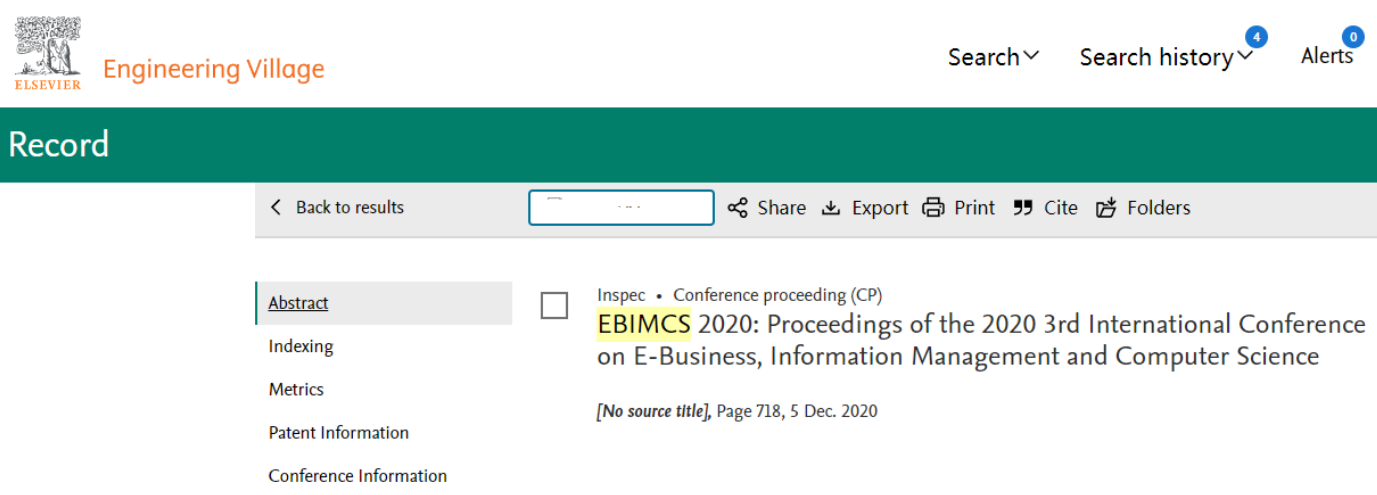The height and width of the screenshot is (495, 1377).
Task: Expand the Search dropdown menu
Action: pyautogui.click(x=993, y=57)
